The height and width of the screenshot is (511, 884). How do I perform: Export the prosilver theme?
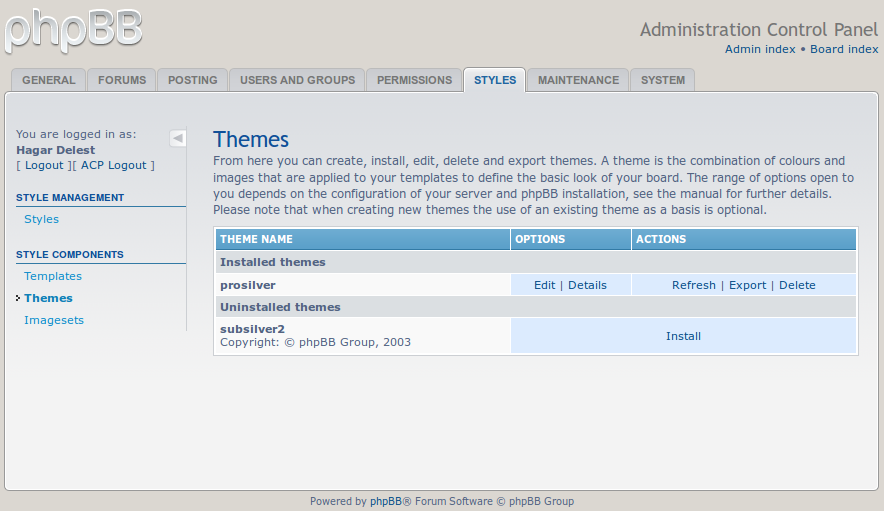[x=747, y=285]
